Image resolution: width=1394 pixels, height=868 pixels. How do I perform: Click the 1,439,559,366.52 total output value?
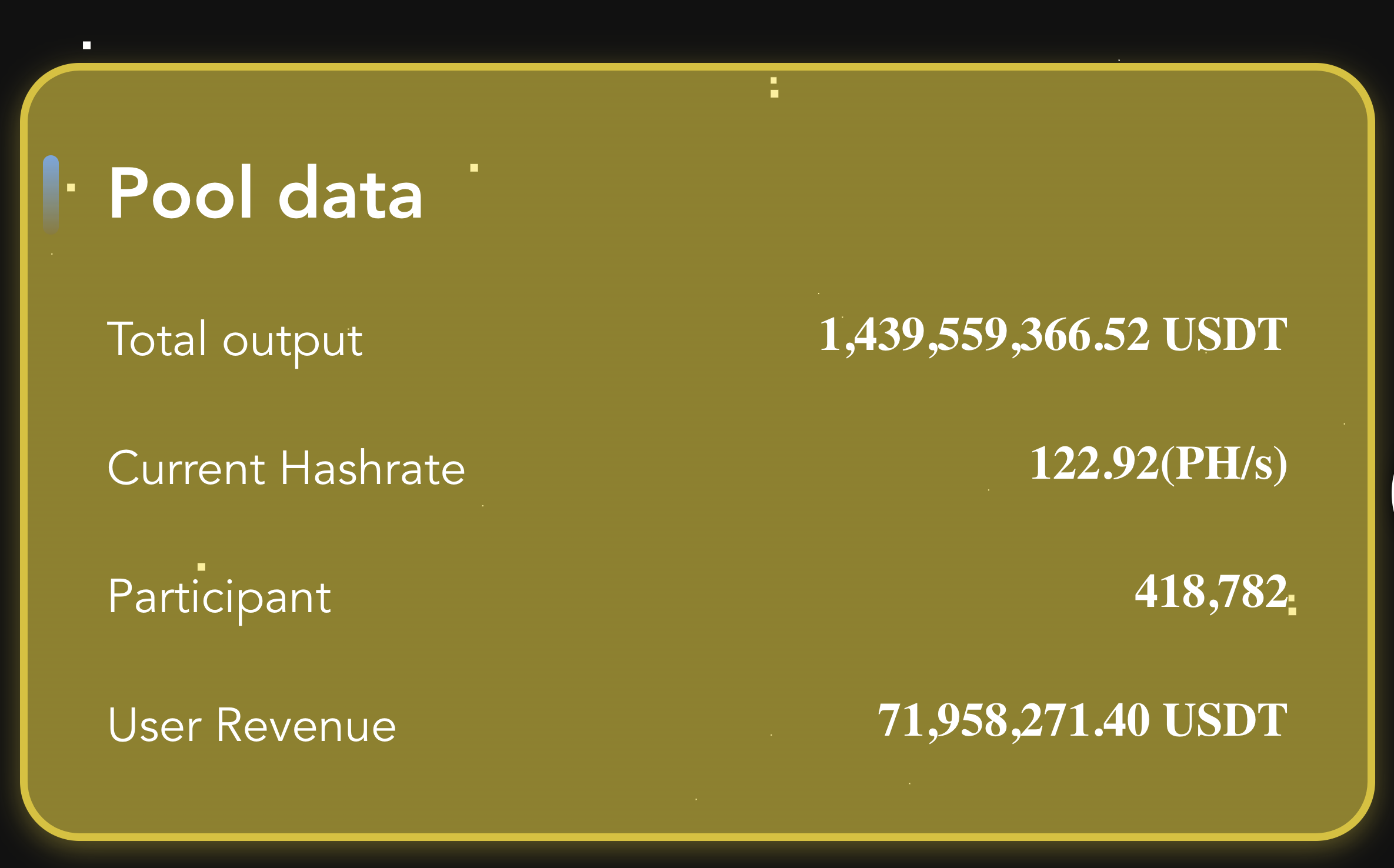(983, 335)
